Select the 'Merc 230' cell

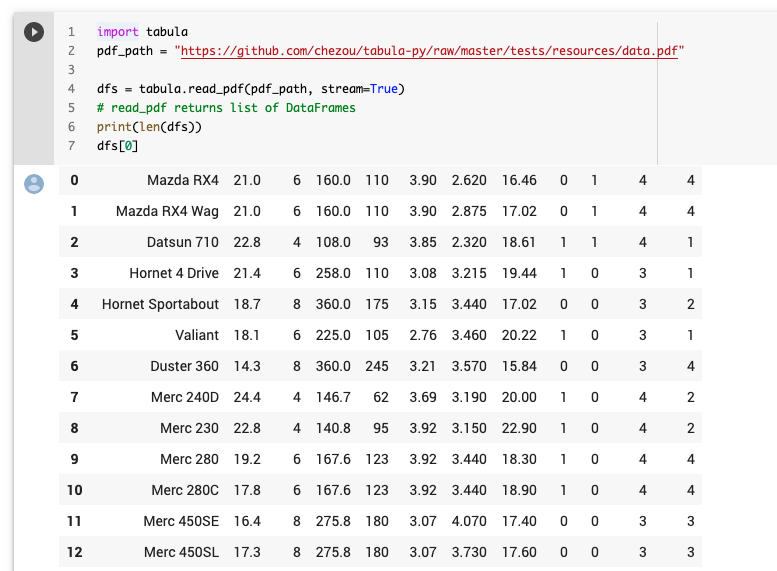[189, 428]
